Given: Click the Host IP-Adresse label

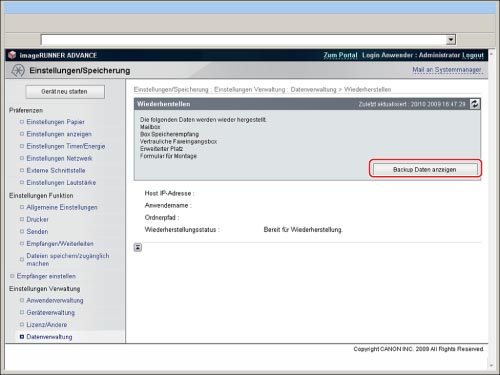Looking at the screenshot, I should click(169, 193).
